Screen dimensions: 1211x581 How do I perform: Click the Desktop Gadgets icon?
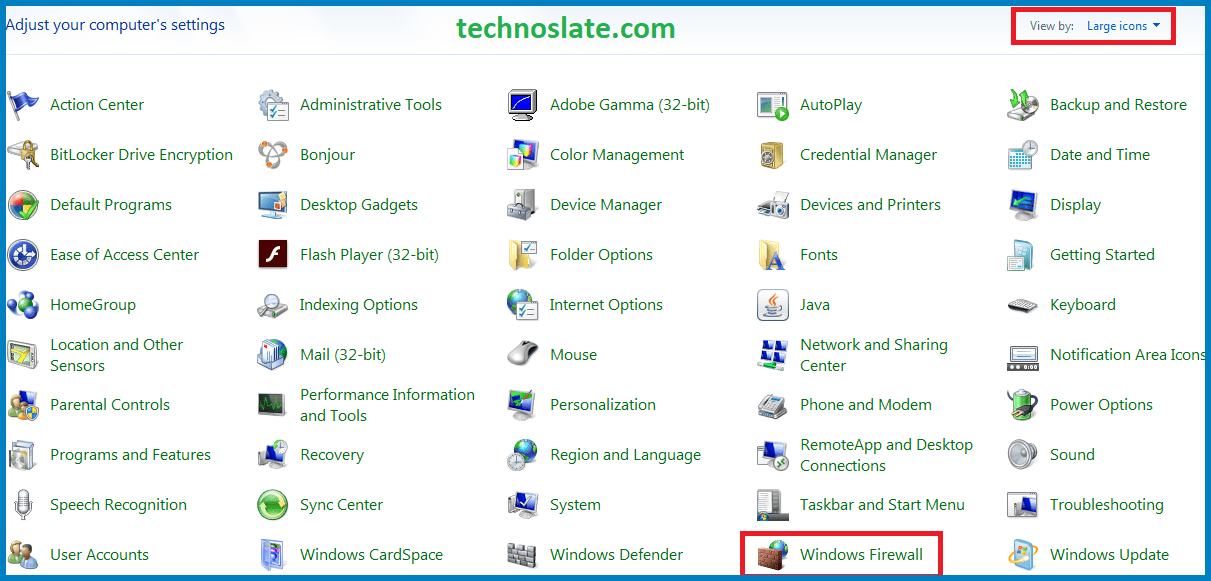tap(273, 205)
